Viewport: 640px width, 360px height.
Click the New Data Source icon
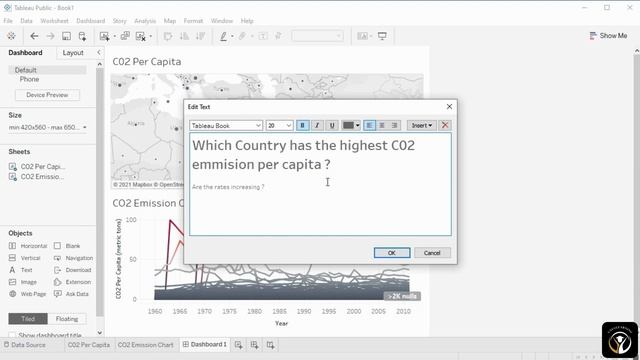(82, 36)
